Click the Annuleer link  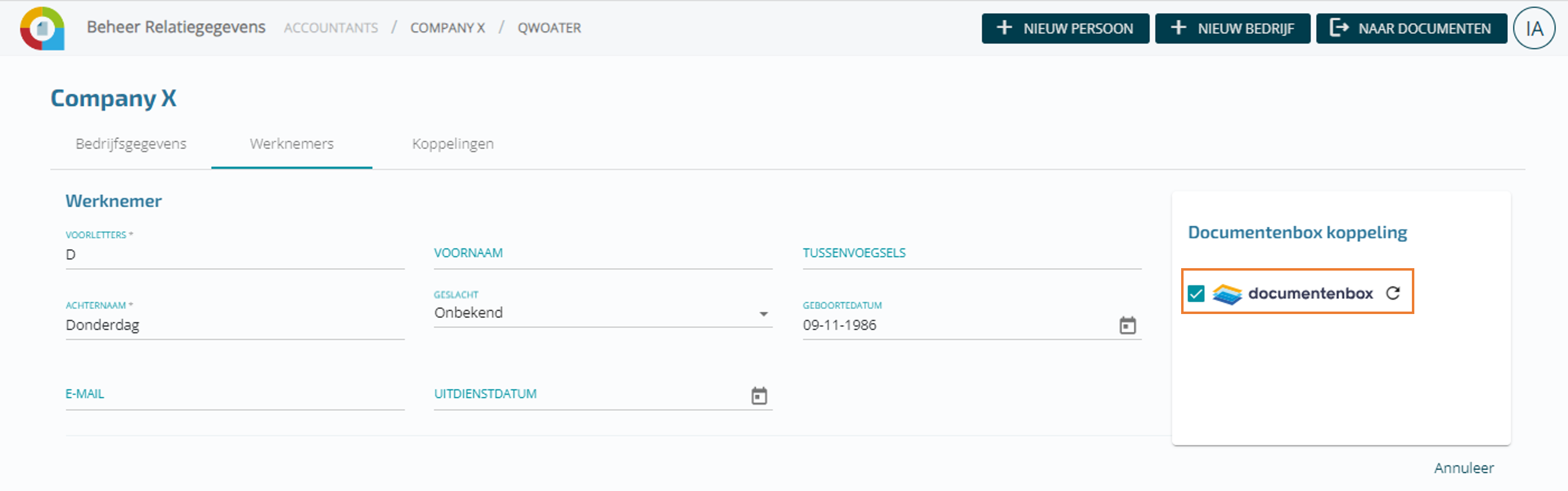1463,468
